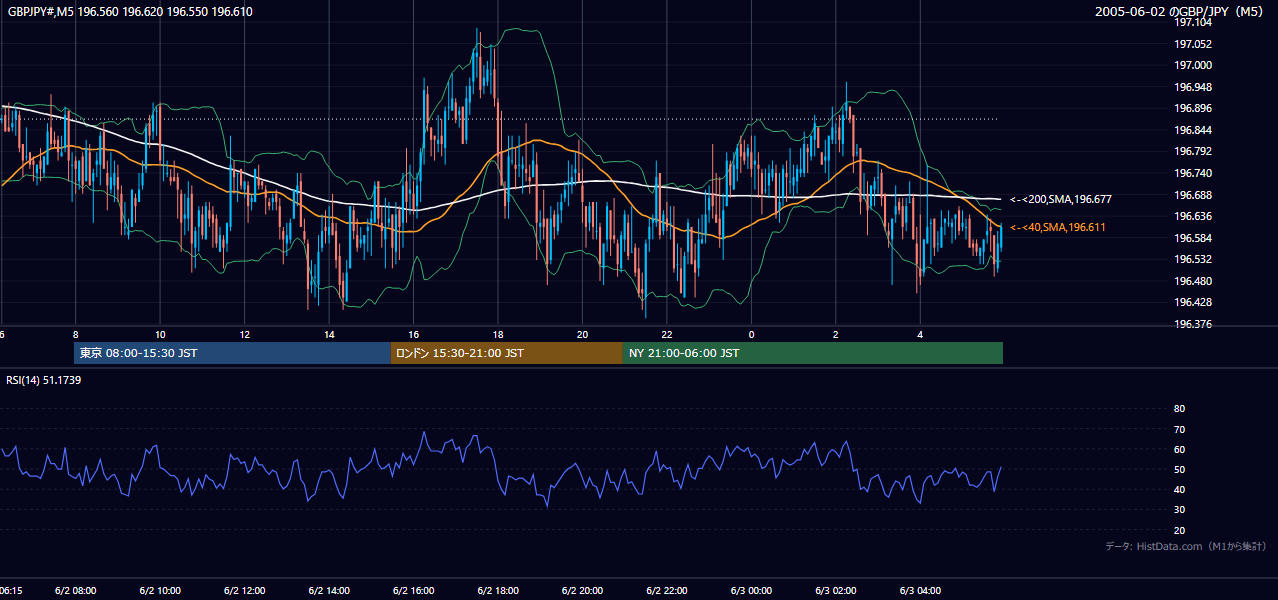Click the 6/2 18:00 bottom time label
This screenshot has width=1278, height=600.
pyautogui.click(x=498, y=591)
